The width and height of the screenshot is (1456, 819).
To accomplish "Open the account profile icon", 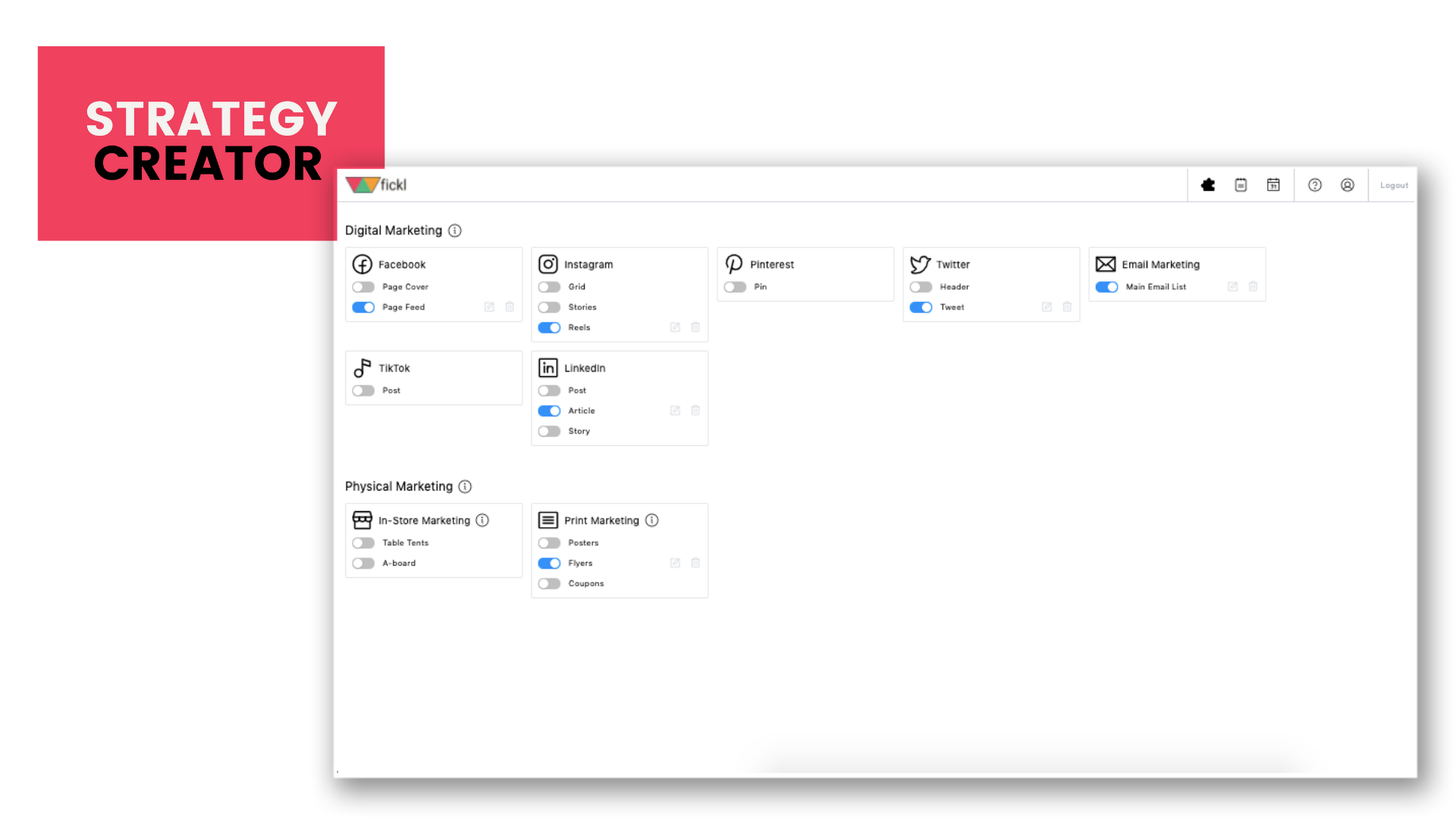I will pyautogui.click(x=1348, y=184).
